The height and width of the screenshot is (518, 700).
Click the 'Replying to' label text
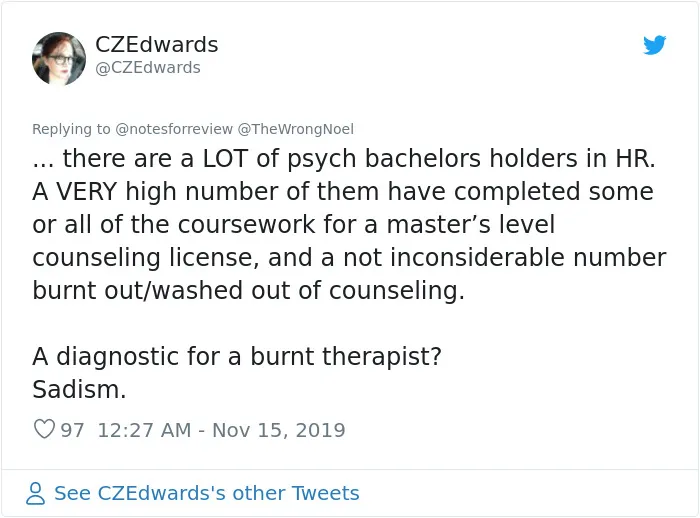[71, 129]
